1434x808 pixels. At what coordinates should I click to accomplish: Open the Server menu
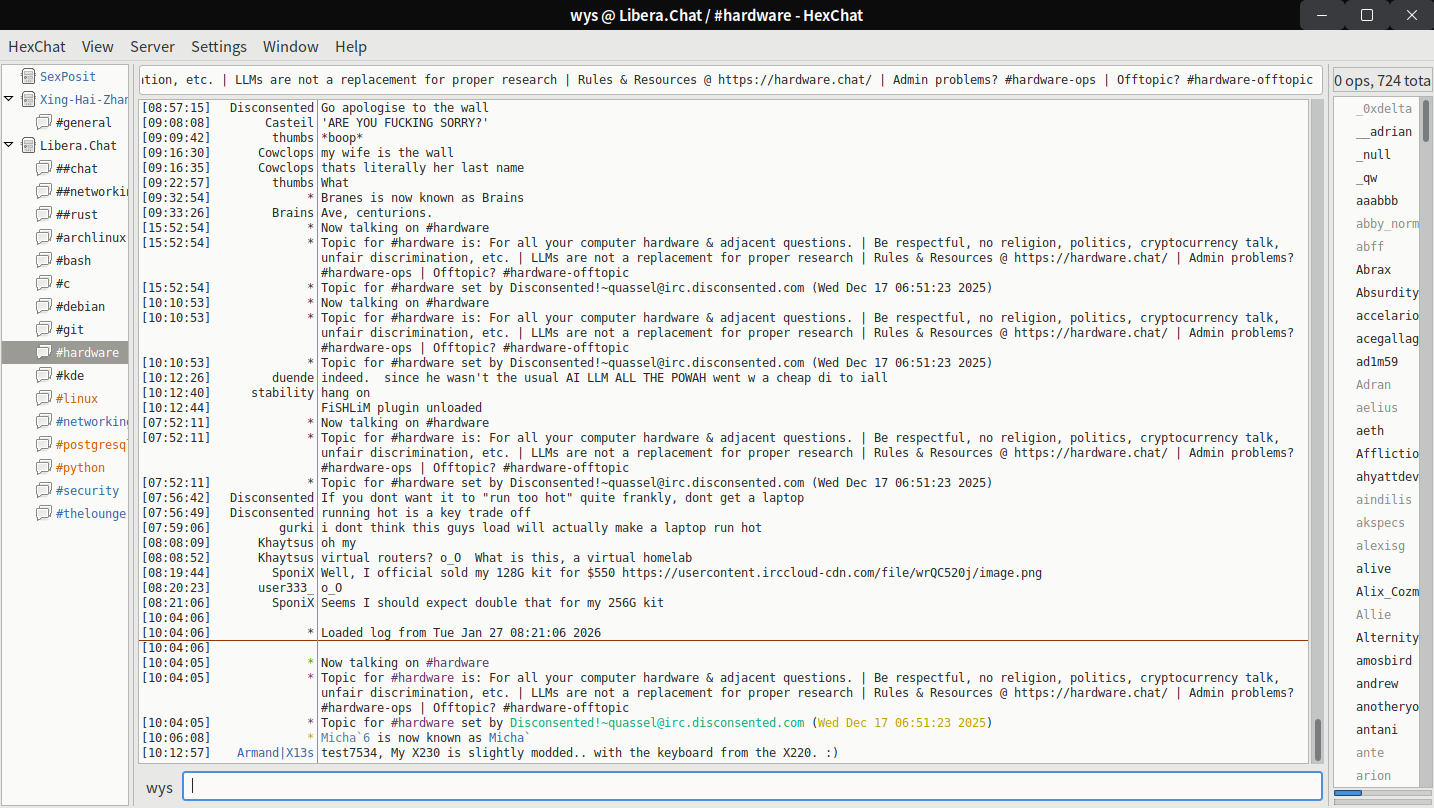tap(152, 47)
